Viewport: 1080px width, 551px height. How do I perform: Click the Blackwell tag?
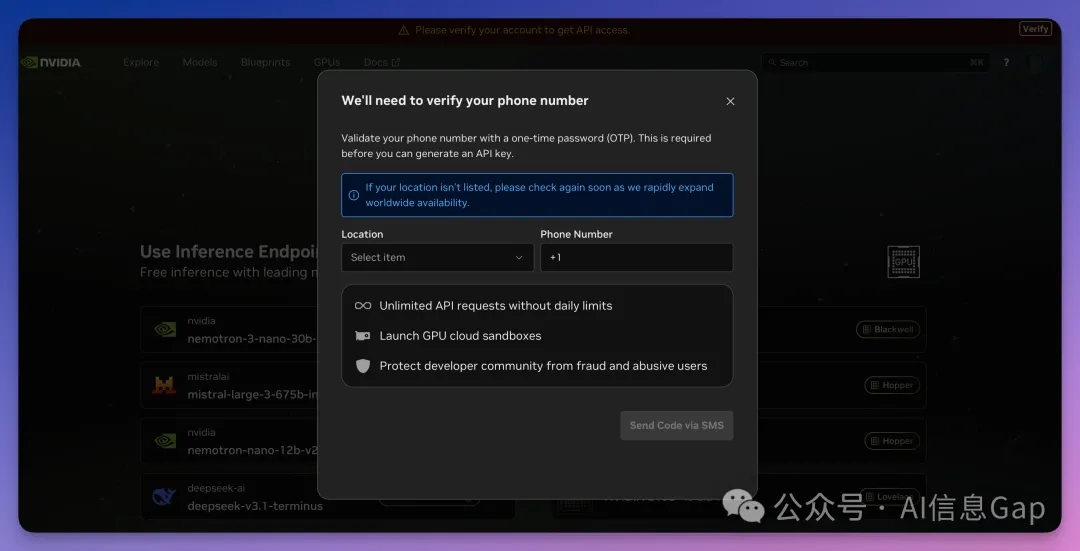tap(888, 329)
